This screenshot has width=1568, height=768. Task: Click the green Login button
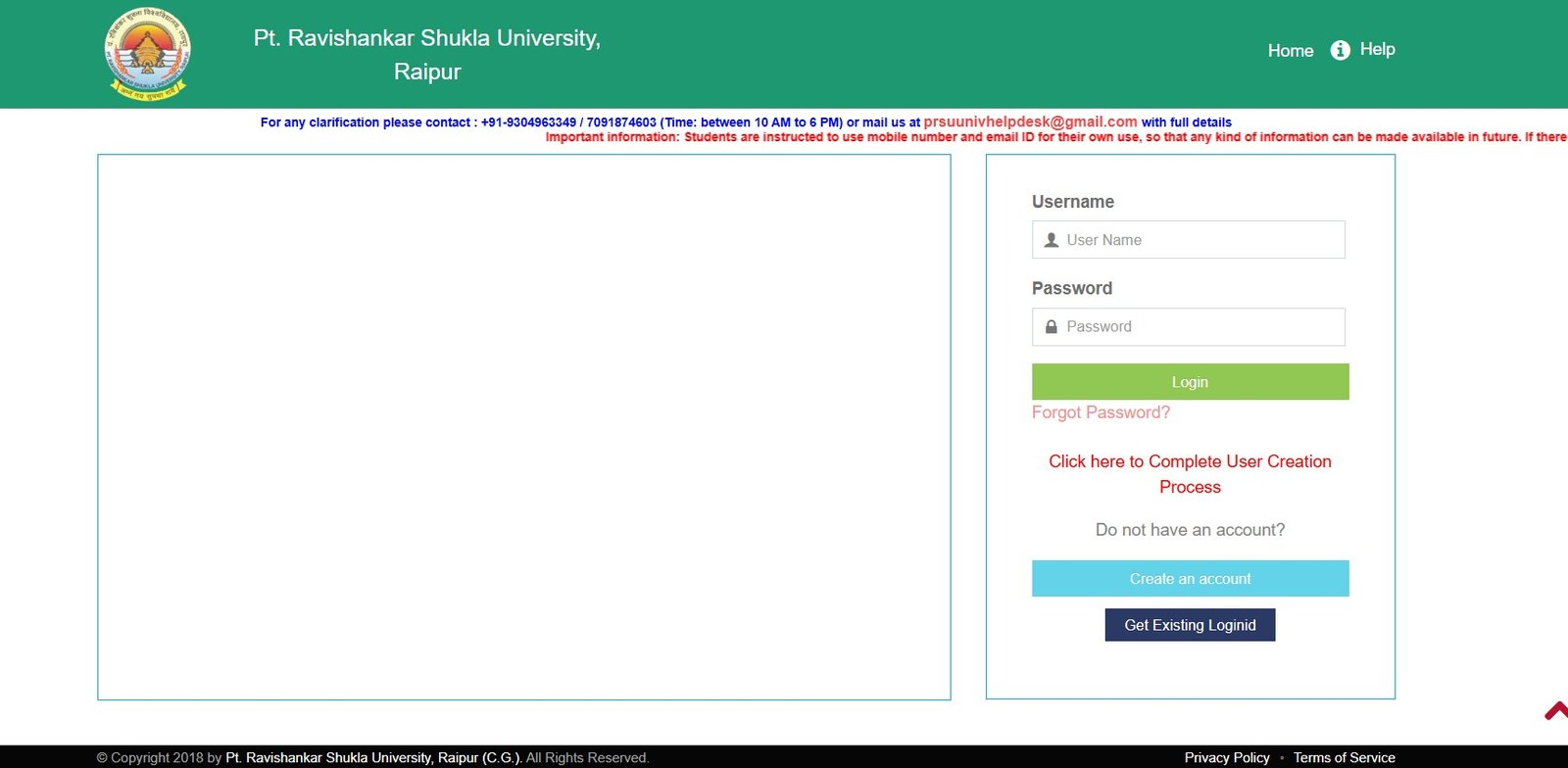point(1191,382)
